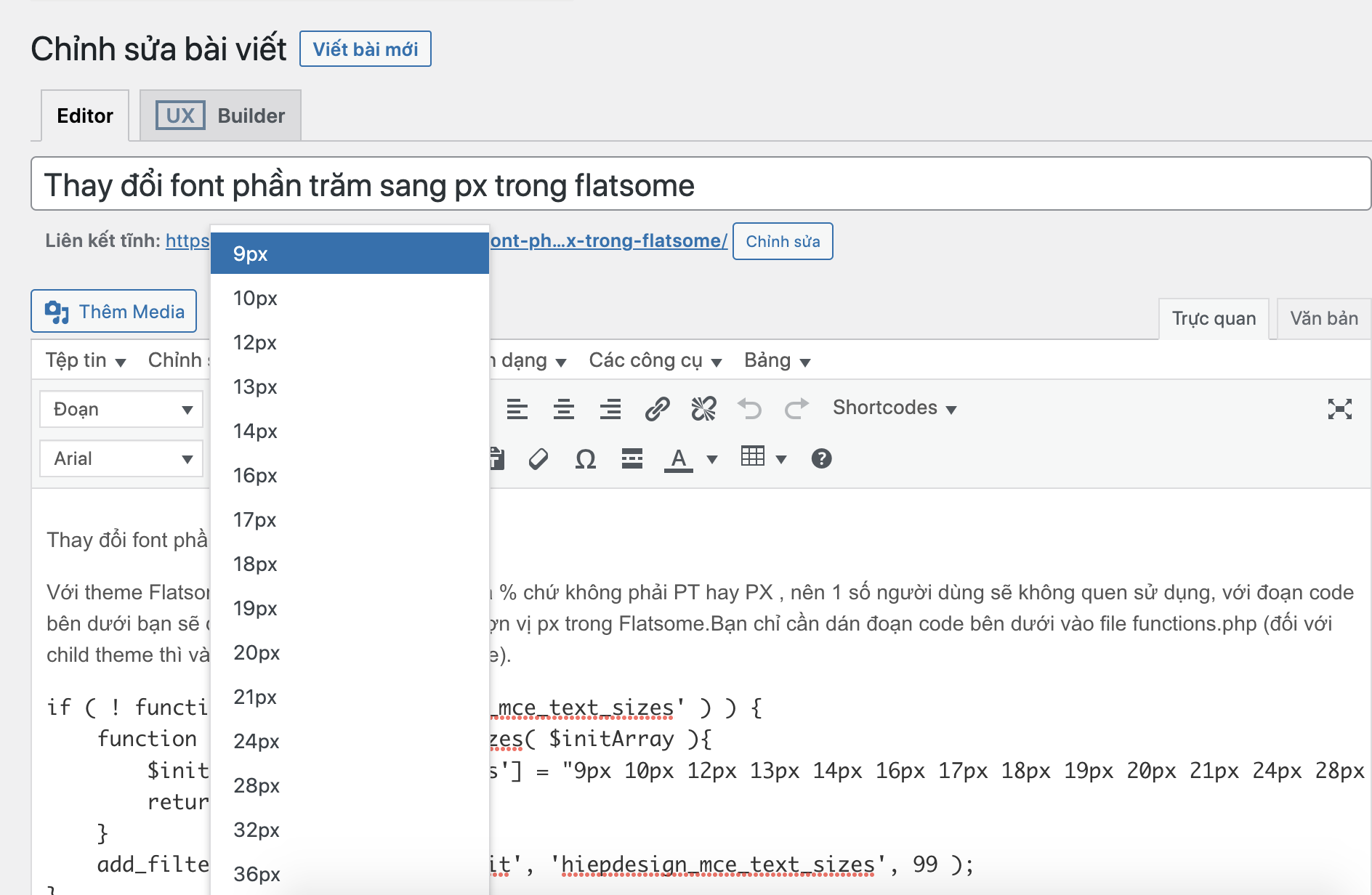Insert a hyperlink
Image resolution: width=1372 pixels, height=895 pixels.
[x=657, y=408]
